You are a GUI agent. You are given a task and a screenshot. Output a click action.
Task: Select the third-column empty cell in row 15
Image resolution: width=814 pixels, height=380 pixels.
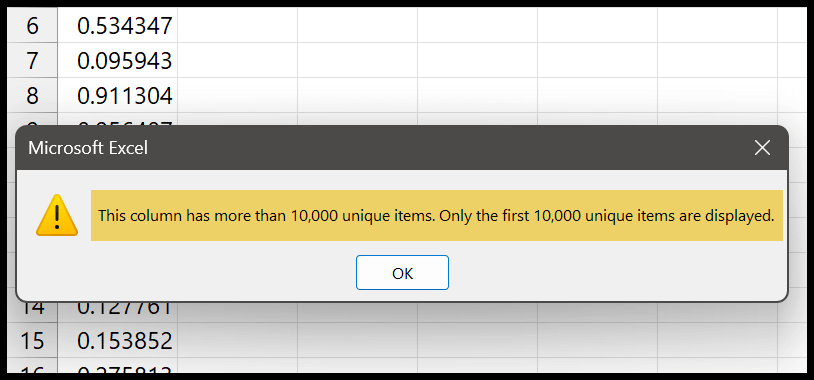point(358,340)
